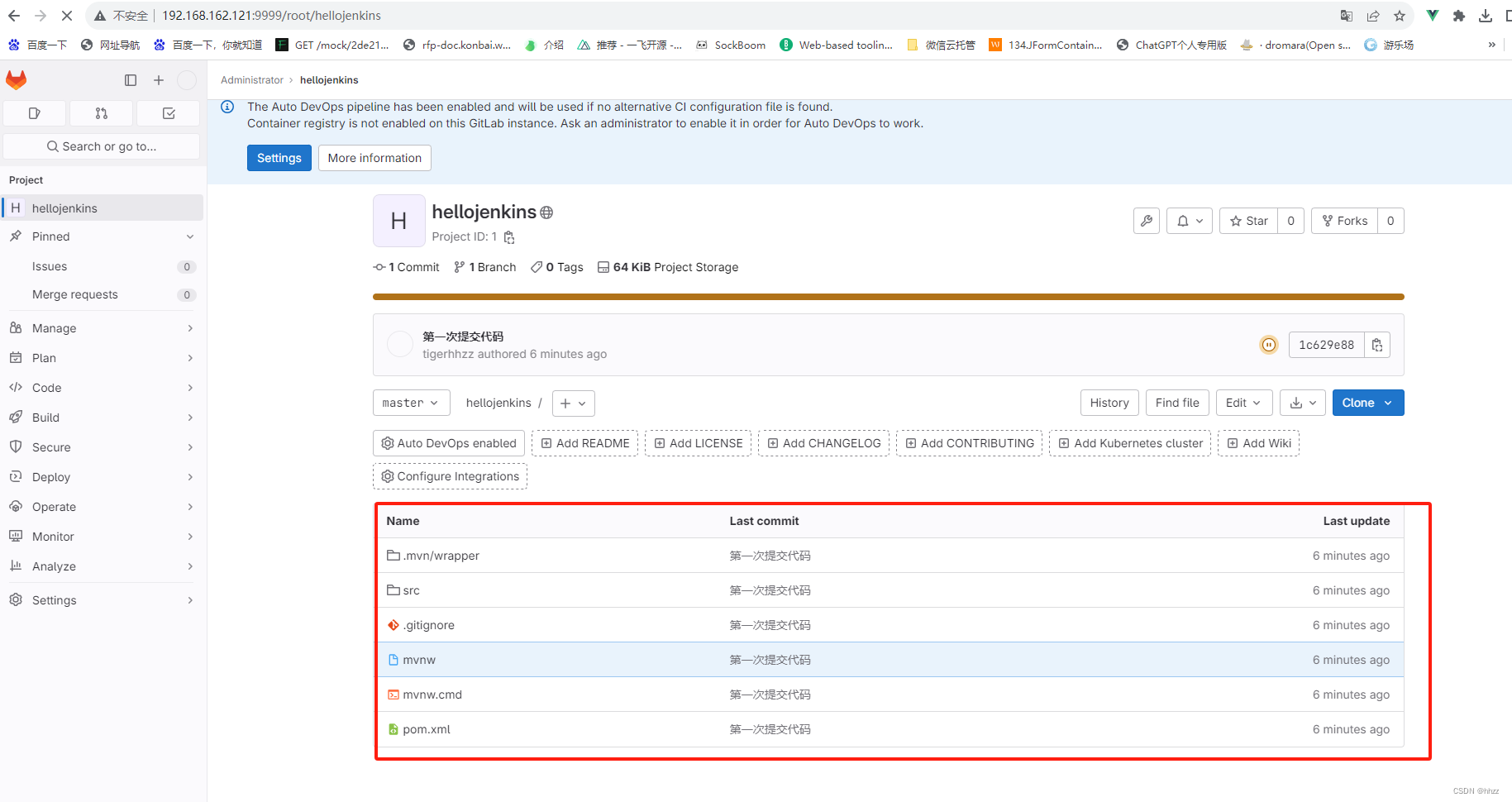
Task: Click Auto DevOps enabled button
Action: [x=449, y=443]
